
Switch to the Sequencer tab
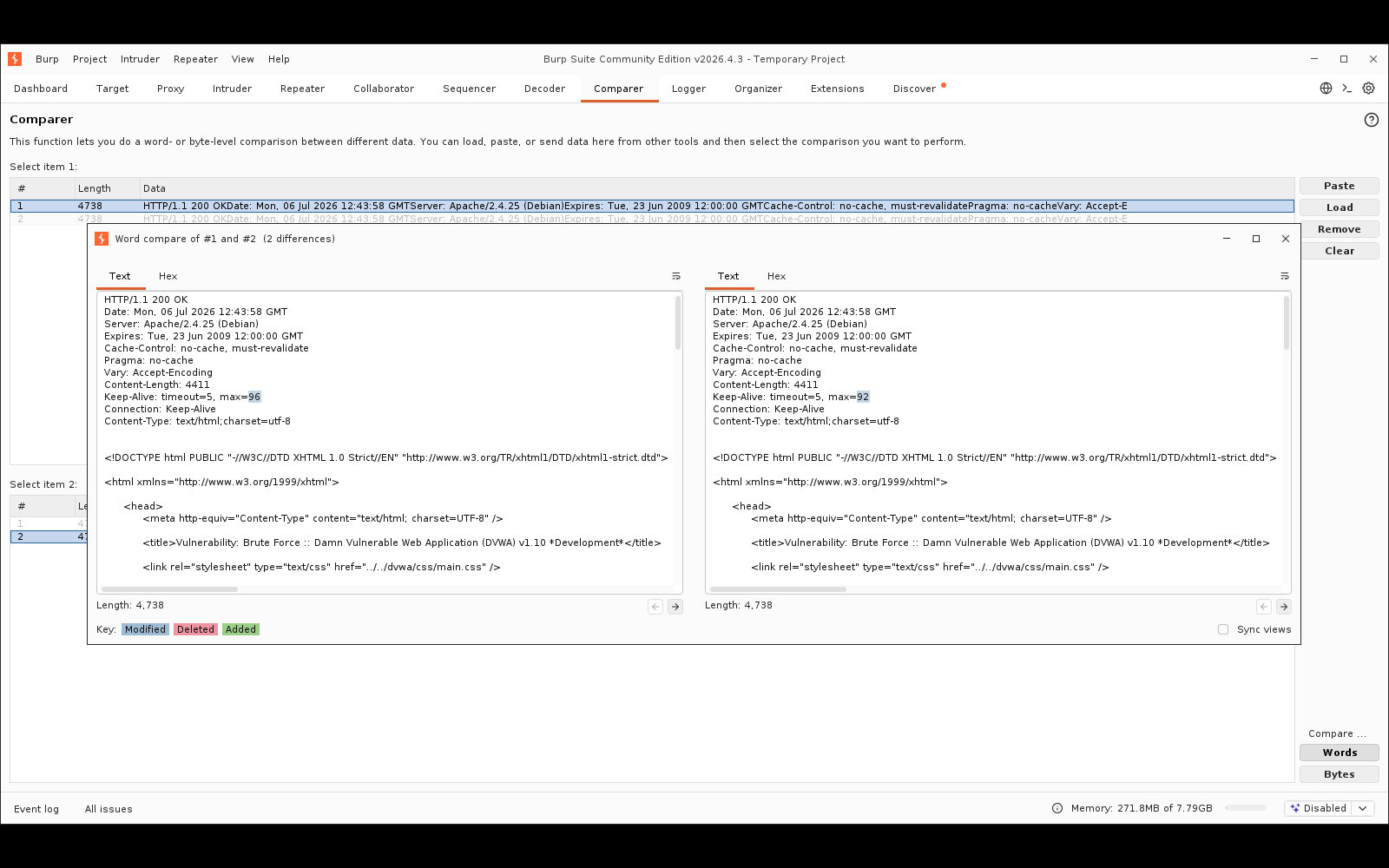469,89
